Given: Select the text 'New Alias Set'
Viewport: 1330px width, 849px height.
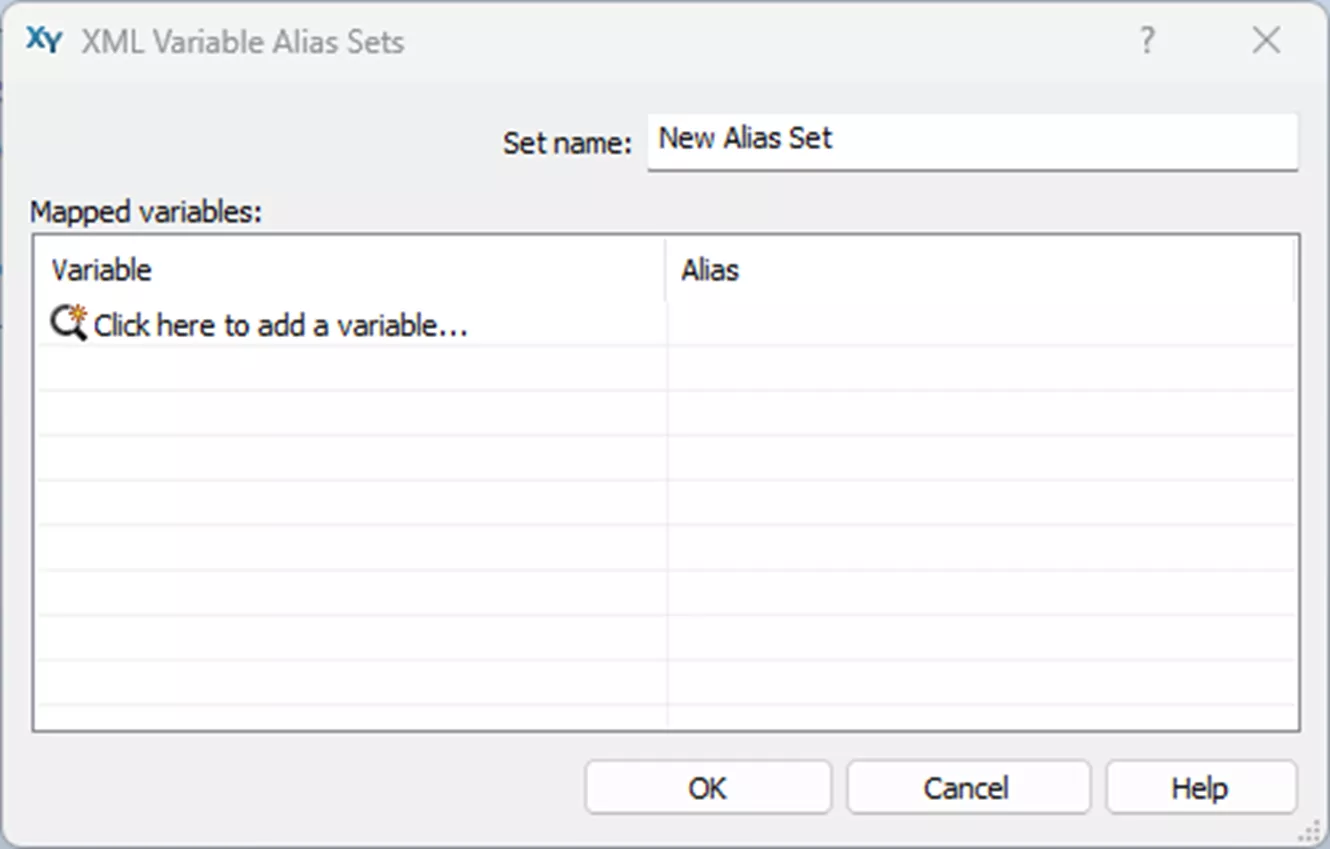Looking at the screenshot, I should coord(744,138).
